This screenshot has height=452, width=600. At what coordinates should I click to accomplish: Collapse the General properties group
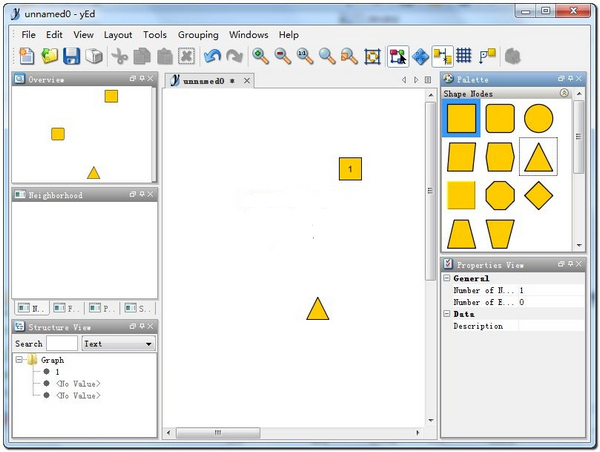point(447,279)
